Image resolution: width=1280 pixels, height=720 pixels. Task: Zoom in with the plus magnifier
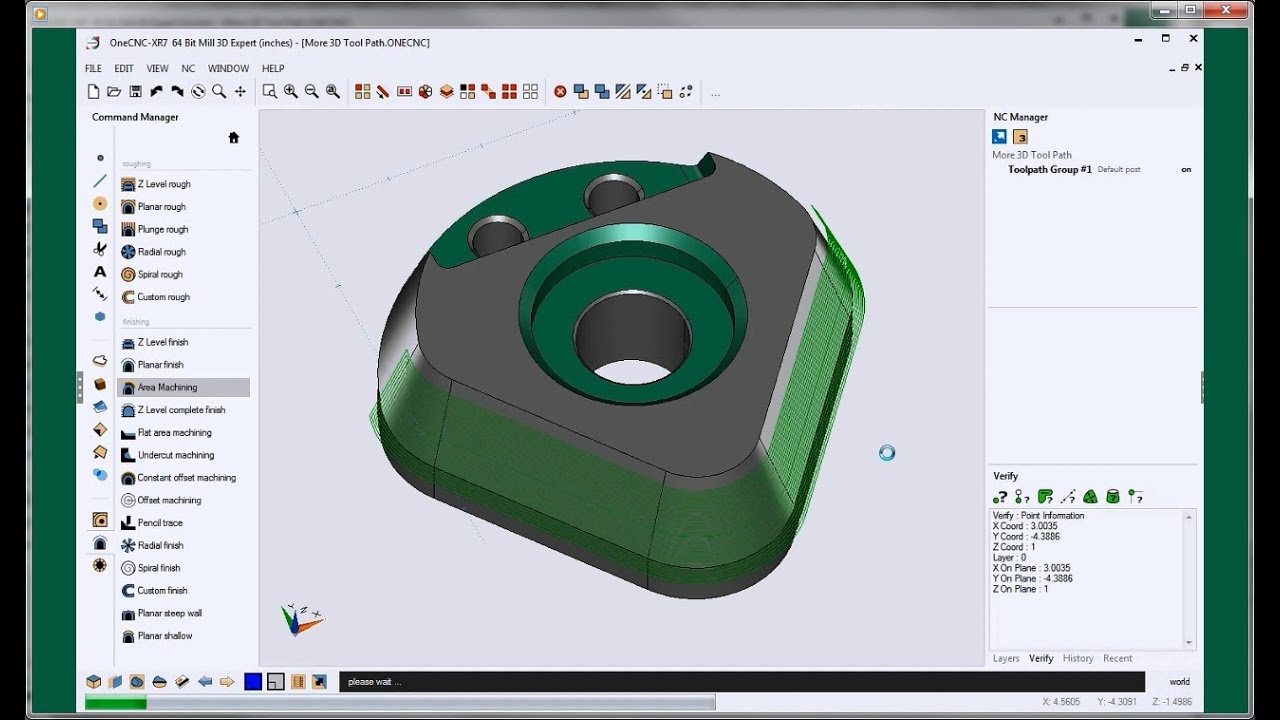pyautogui.click(x=290, y=91)
